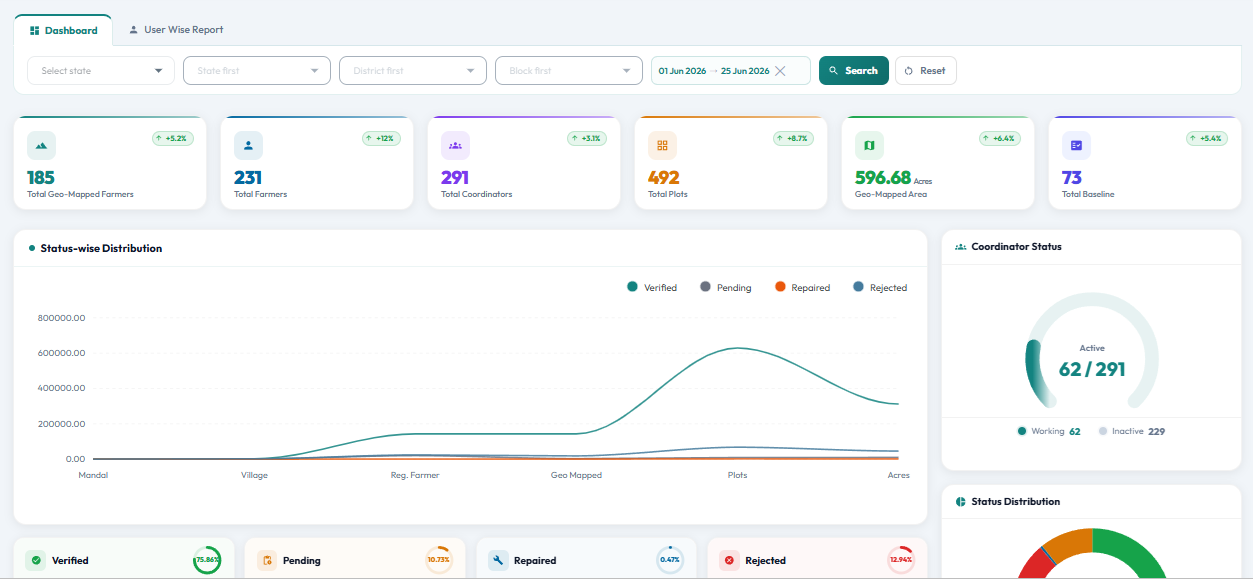Click the 73 Total Baseline value
The image size is (1253, 579).
[1072, 178]
